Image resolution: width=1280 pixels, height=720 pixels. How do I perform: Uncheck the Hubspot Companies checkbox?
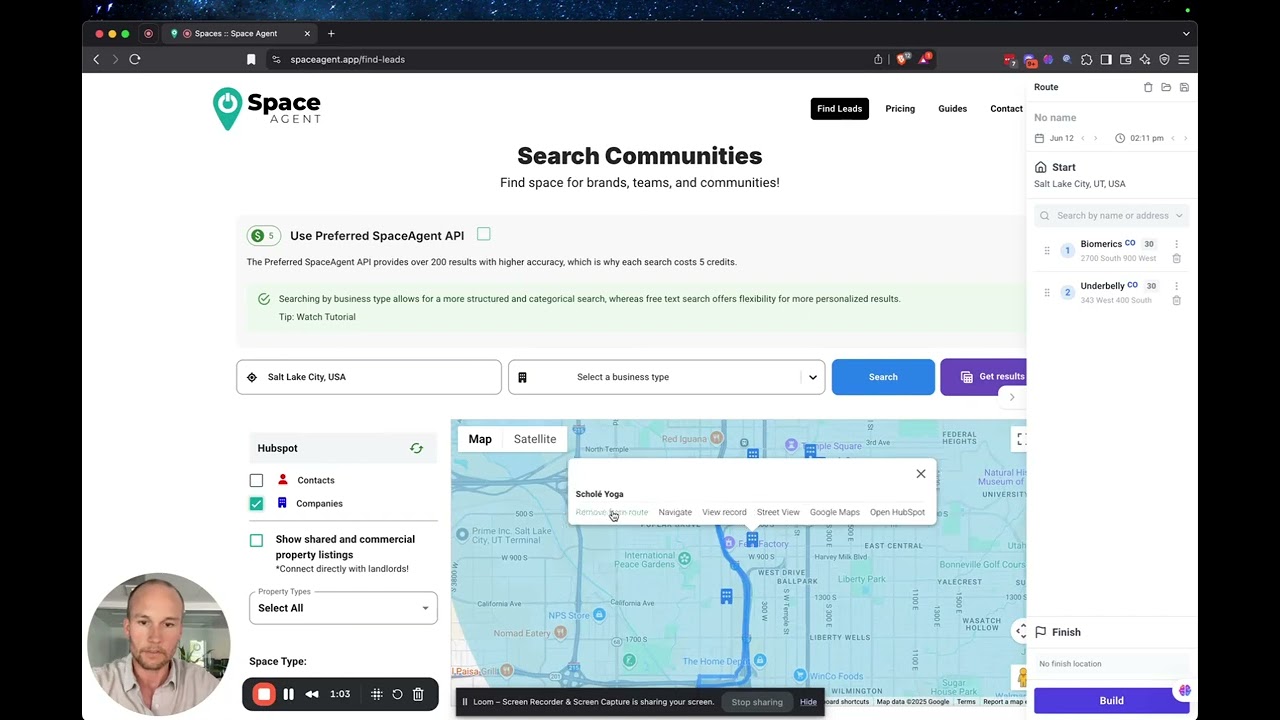point(256,504)
